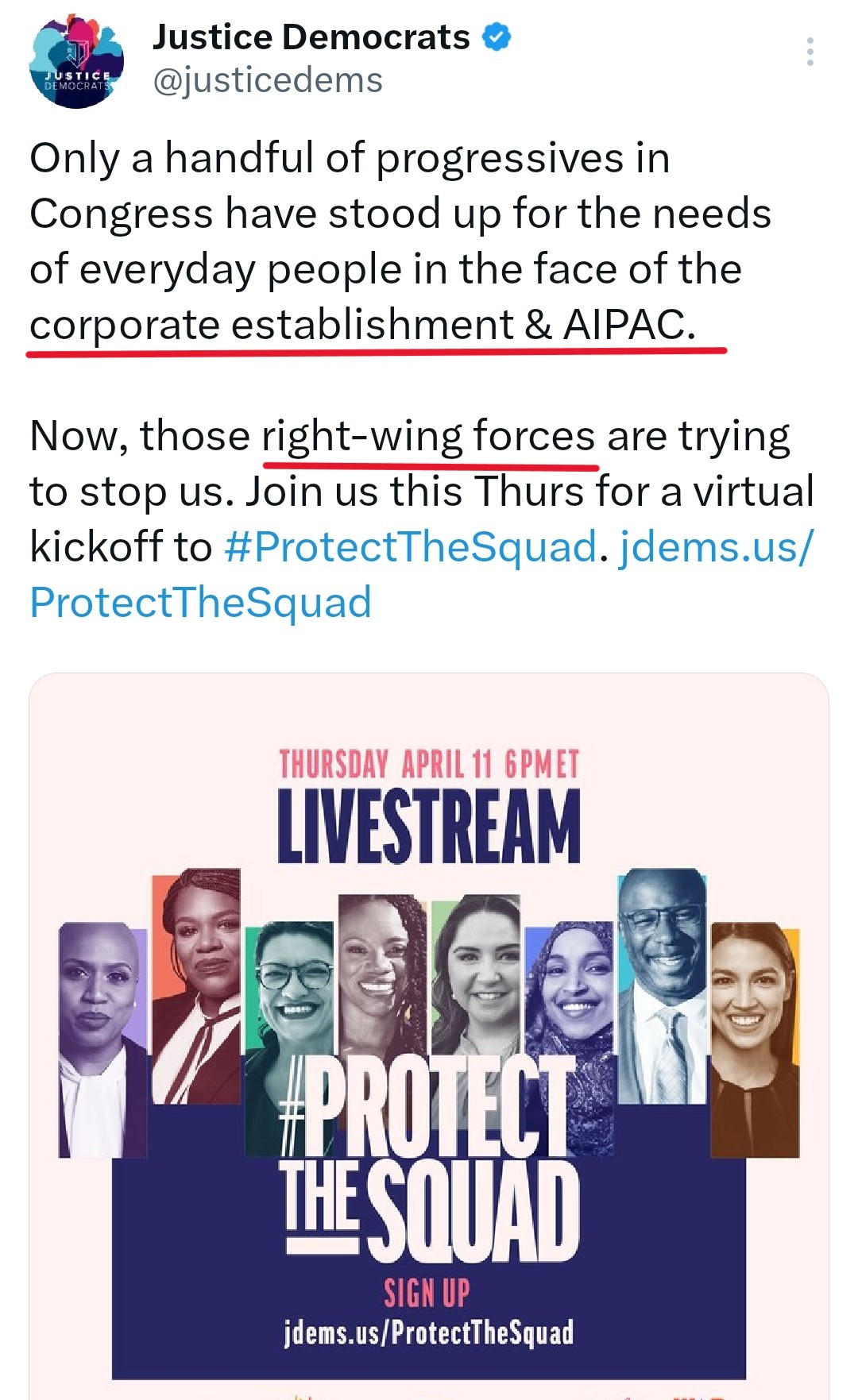Click the Justice Democrats display name
Image resolution: width=858 pixels, height=1400 pixels.
[311, 37]
